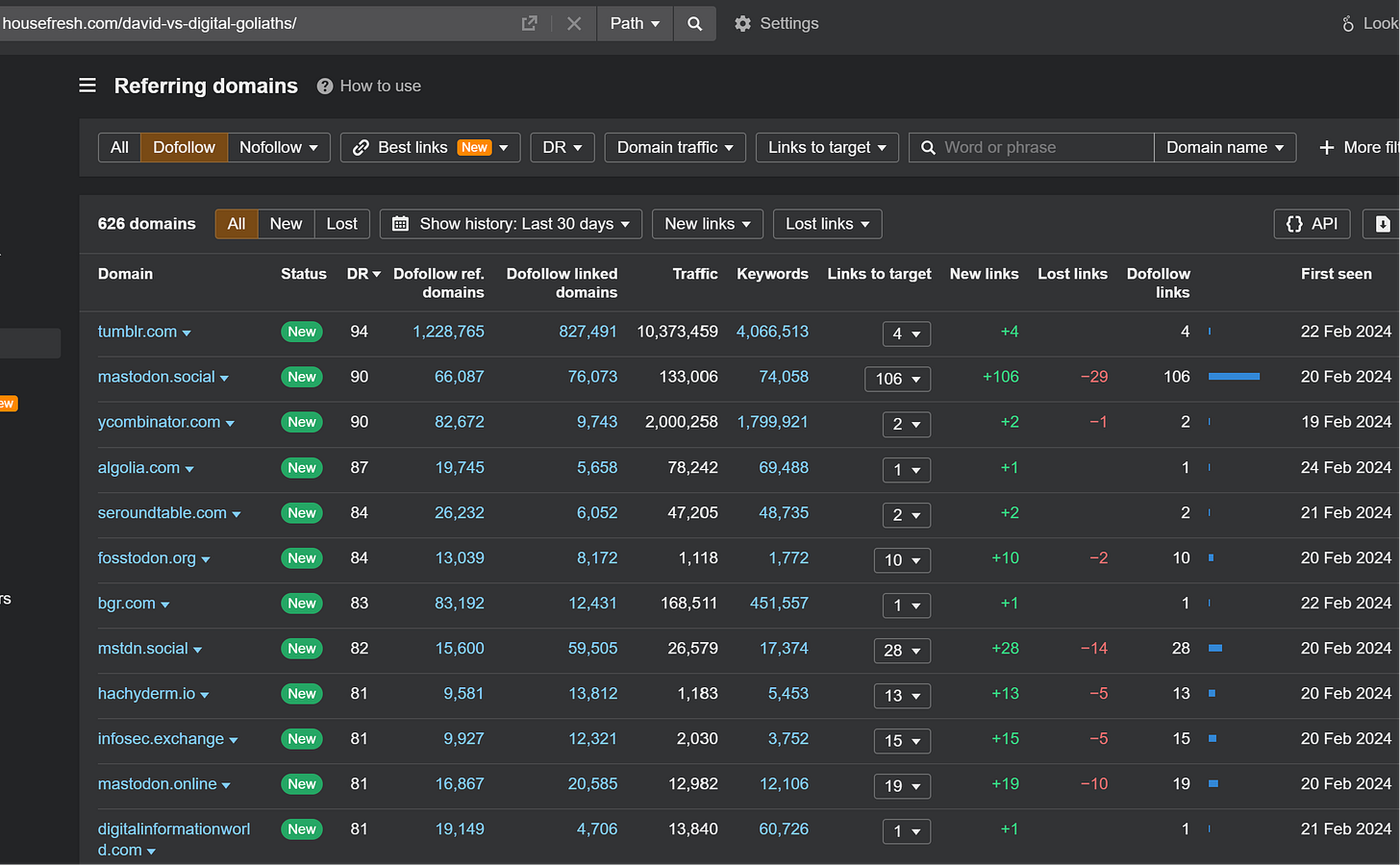Click the calendar icon in Show history
The width and height of the screenshot is (1400, 865).
[401, 224]
